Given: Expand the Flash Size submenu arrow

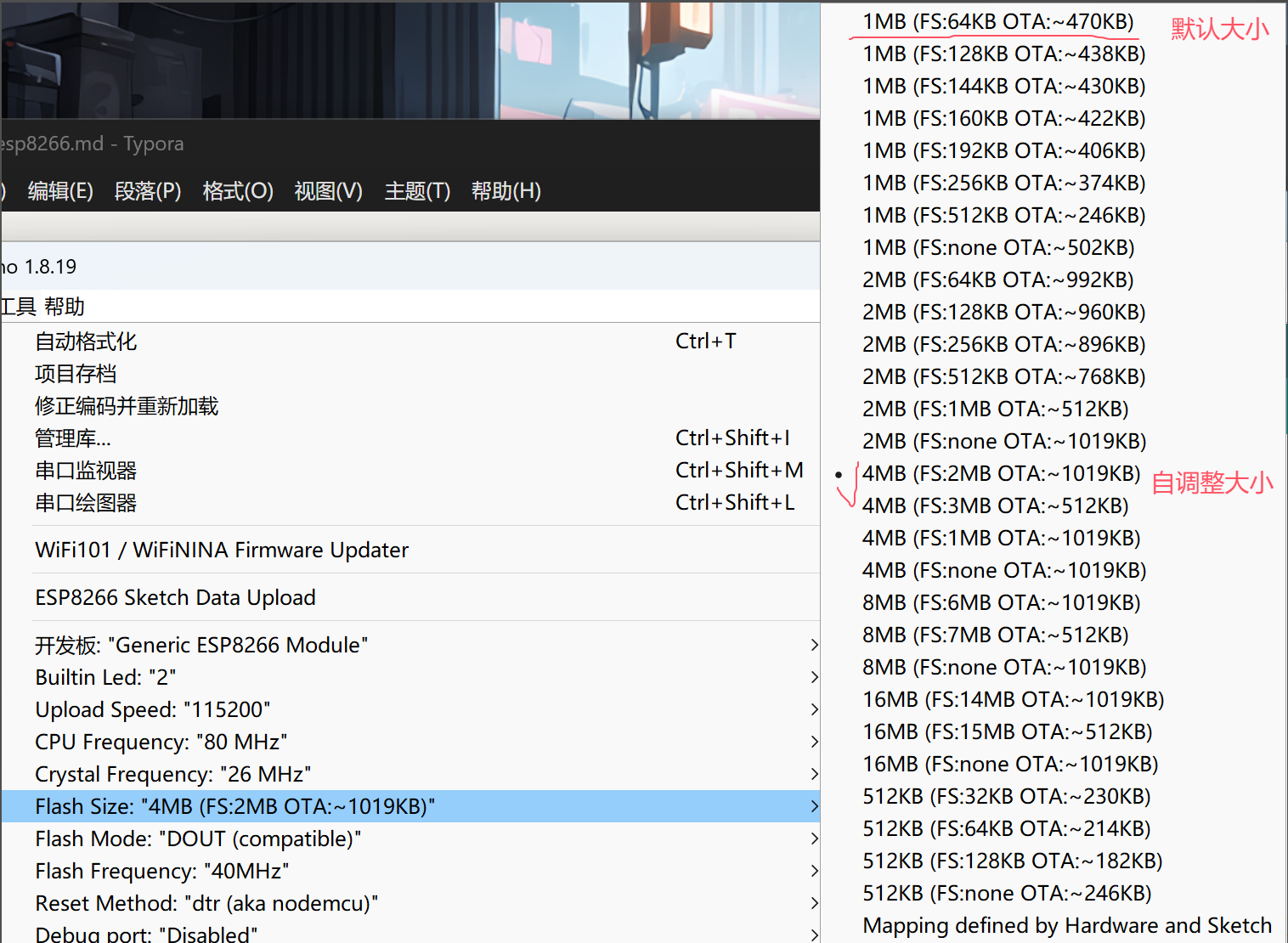Looking at the screenshot, I should point(814,806).
